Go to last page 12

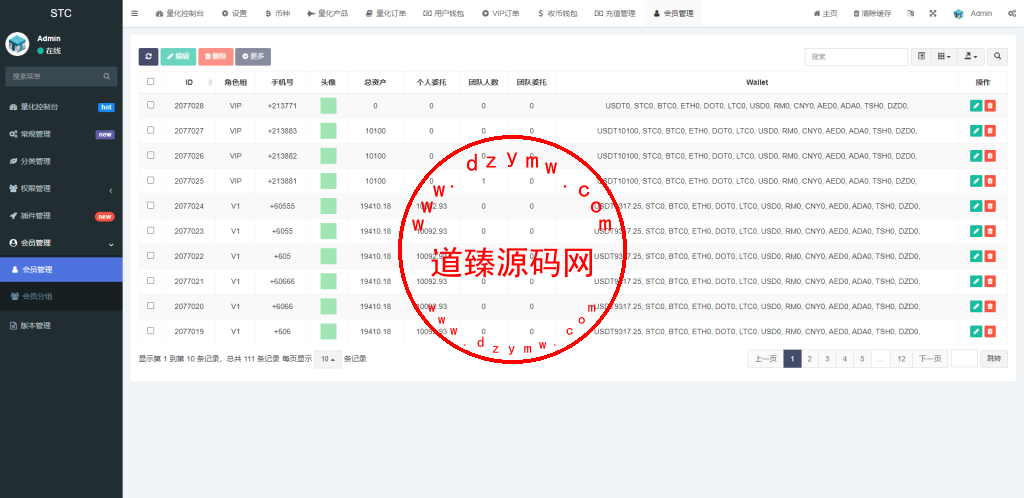click(901, 359)
